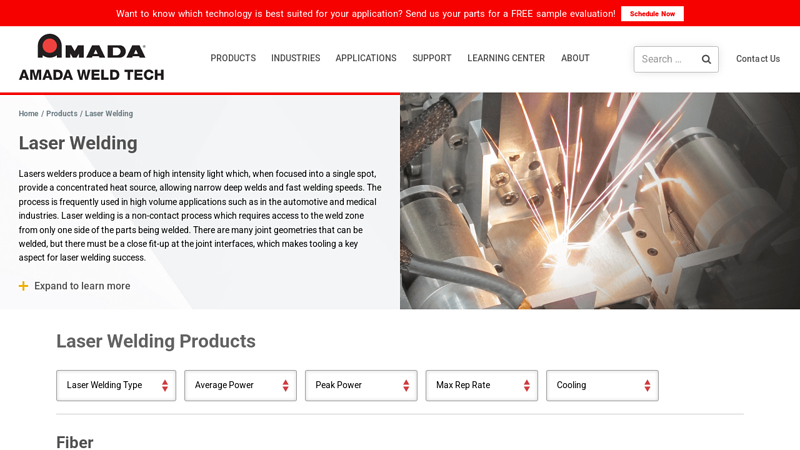Go to the Products breadcrumb link
The width and height of the screenshot is (800, 450).
tap(62, 113)
